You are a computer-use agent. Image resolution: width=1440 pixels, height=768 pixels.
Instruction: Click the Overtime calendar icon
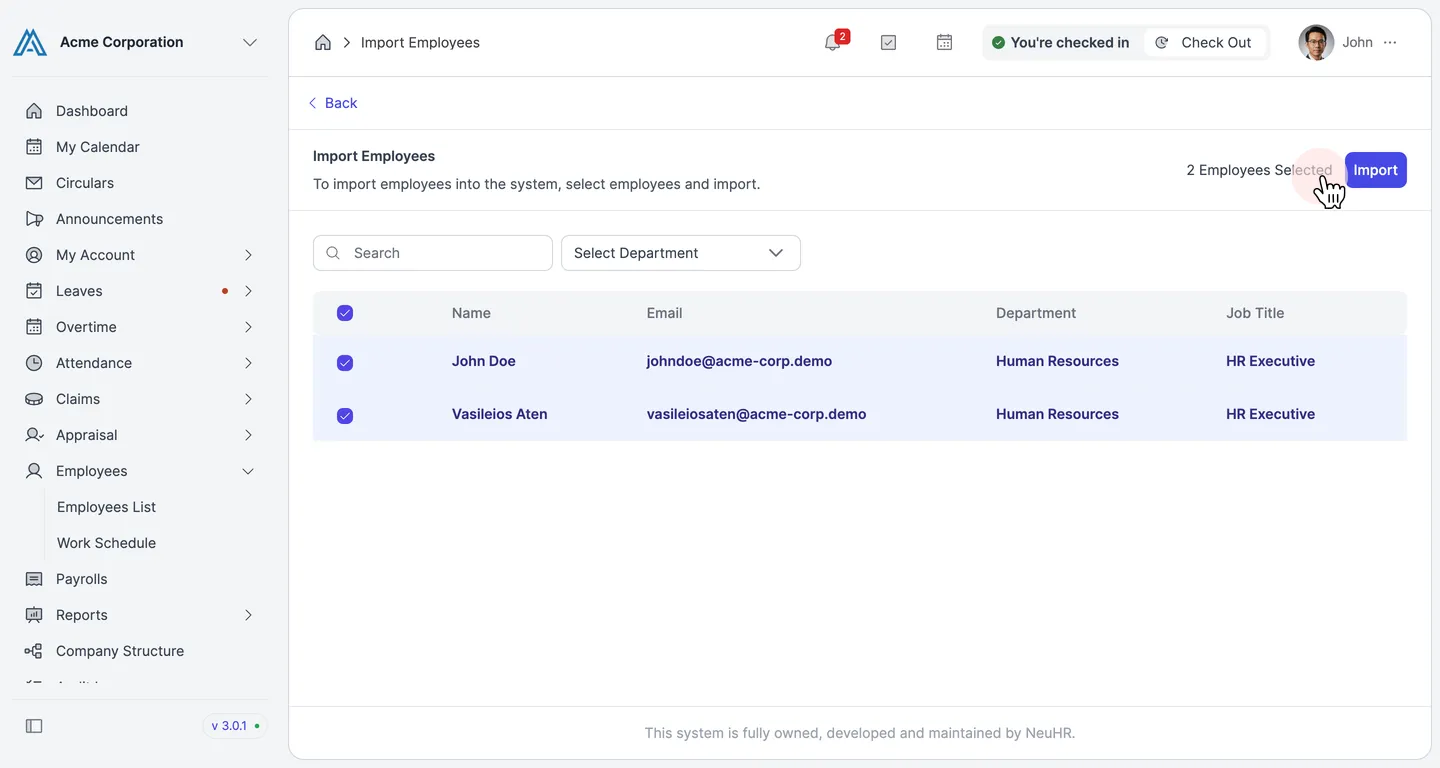click(34, 327)
